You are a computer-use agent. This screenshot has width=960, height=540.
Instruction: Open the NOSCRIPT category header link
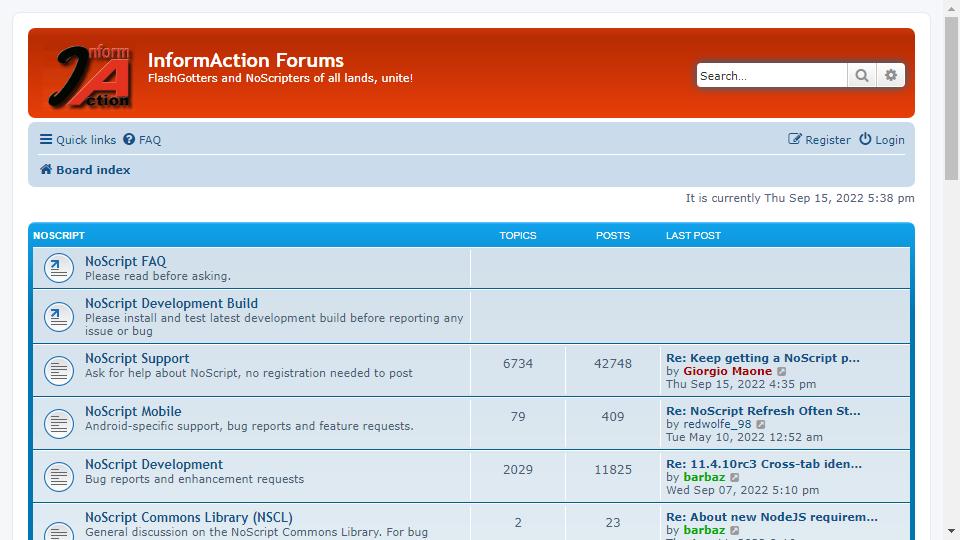pyautogui.click(x=59, y=236)
